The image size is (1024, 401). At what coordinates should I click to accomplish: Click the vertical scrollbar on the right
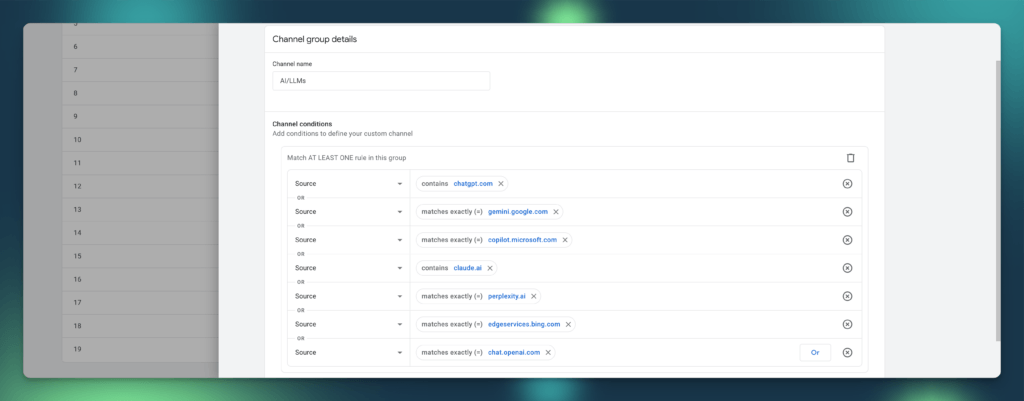pyautogui.click(x=997, y=200)
